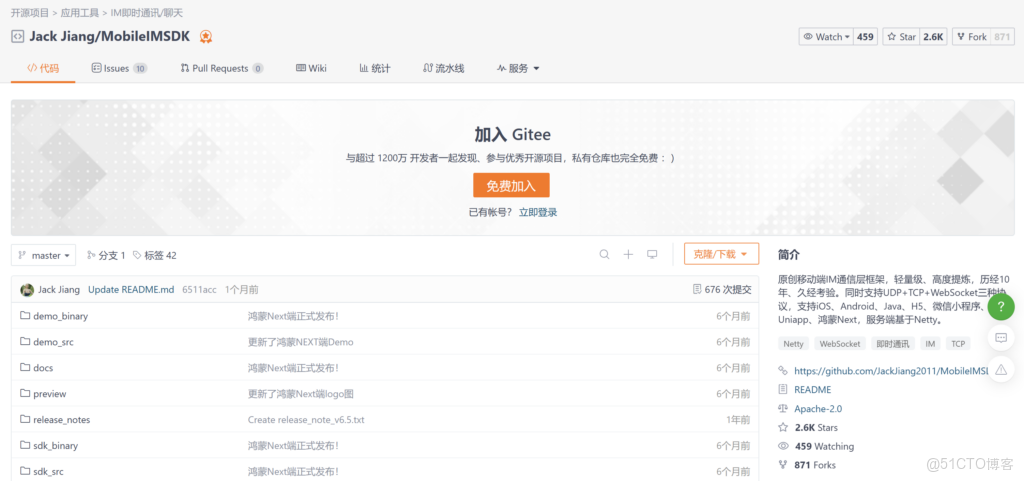Open the Pull Requests tab
The height and width of the screenshot is (481, 1024).
[221, 68]
